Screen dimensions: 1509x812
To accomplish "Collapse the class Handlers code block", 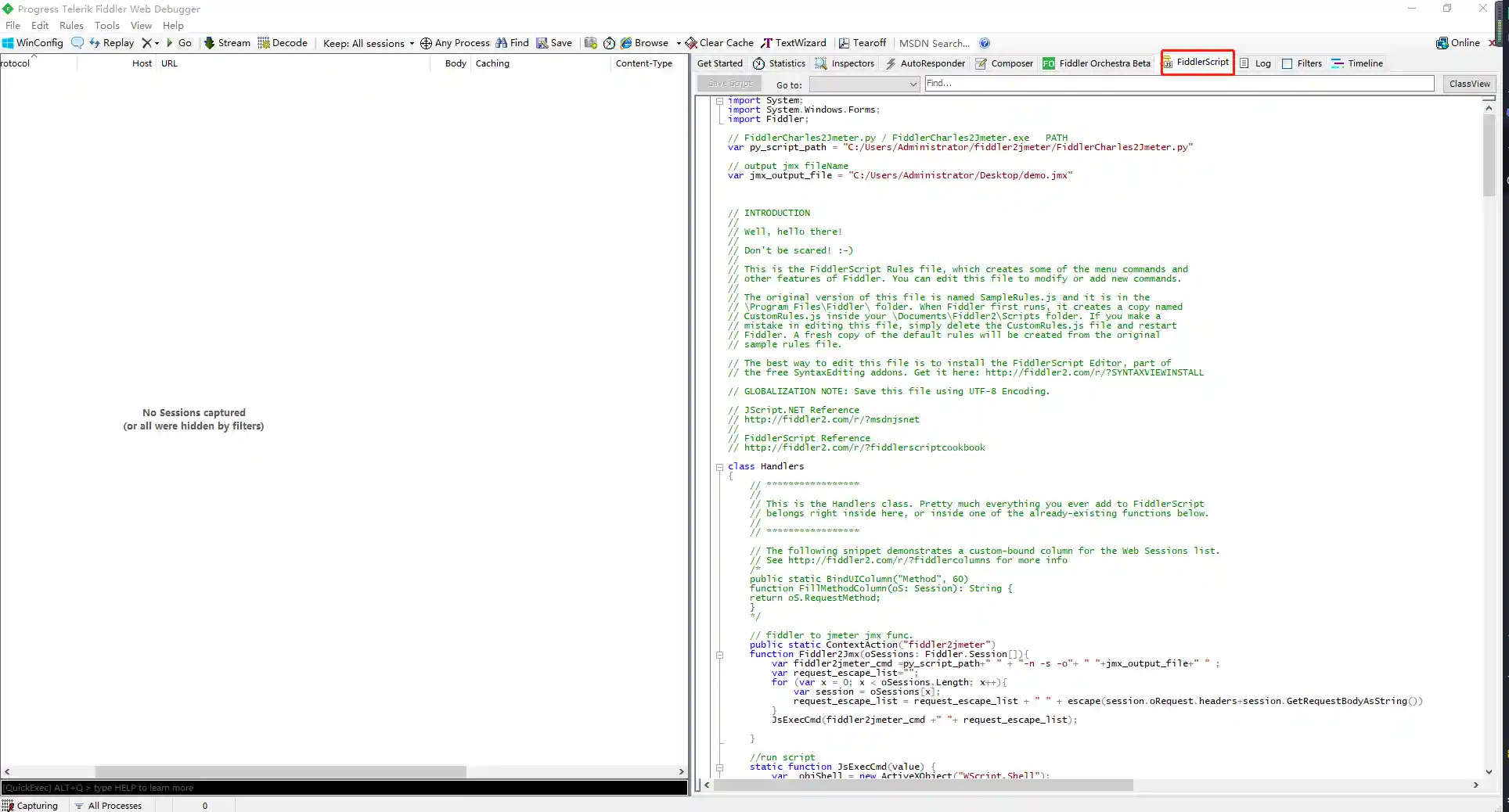I will [719, 467].
